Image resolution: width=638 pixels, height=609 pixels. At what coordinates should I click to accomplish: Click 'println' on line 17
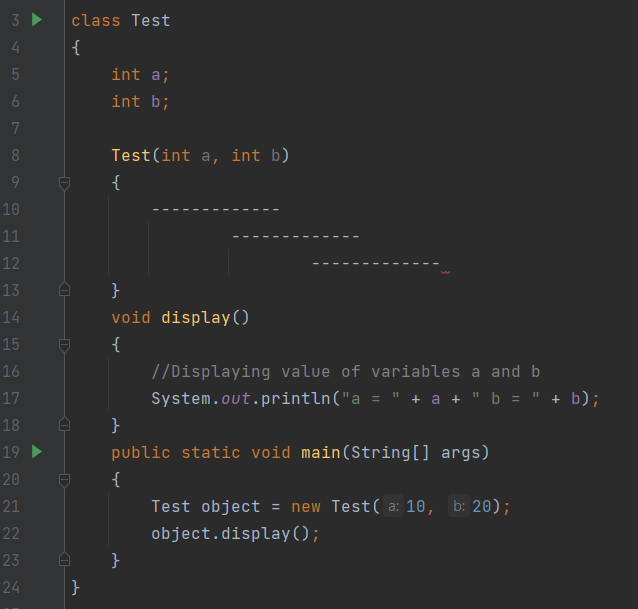tap(296, 398)
